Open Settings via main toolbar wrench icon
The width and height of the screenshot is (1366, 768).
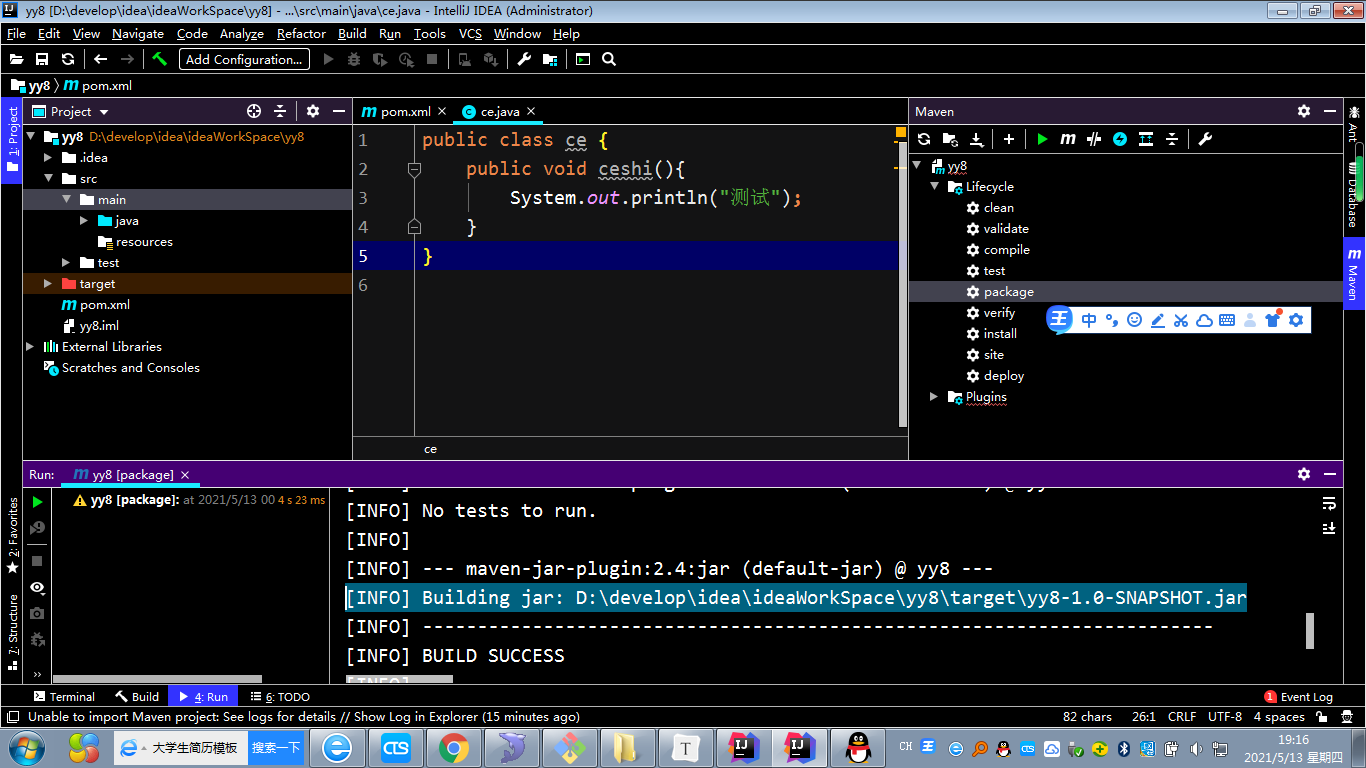[x=524, y=59]
